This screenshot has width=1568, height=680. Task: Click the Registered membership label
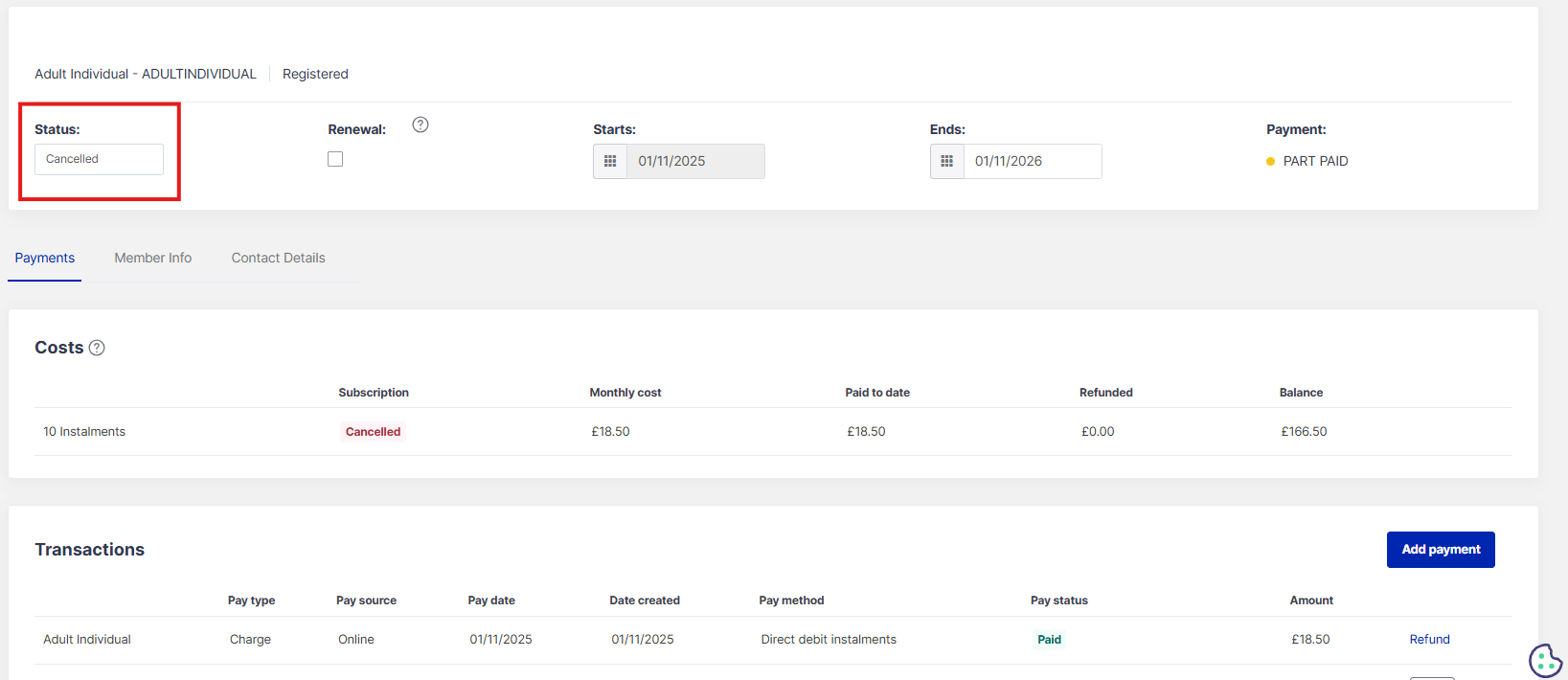[x=315, y=74]
